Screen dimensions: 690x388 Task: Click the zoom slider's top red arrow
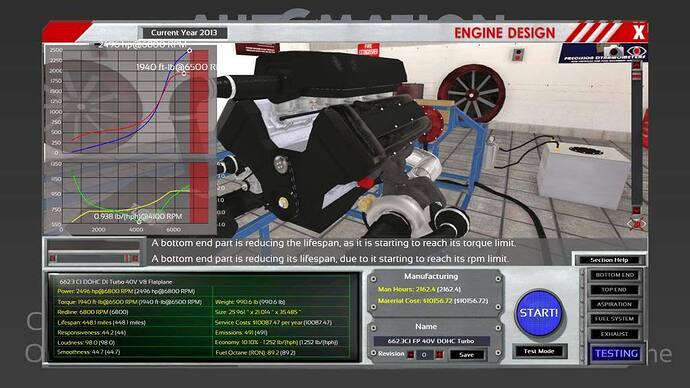coord(636,66)
